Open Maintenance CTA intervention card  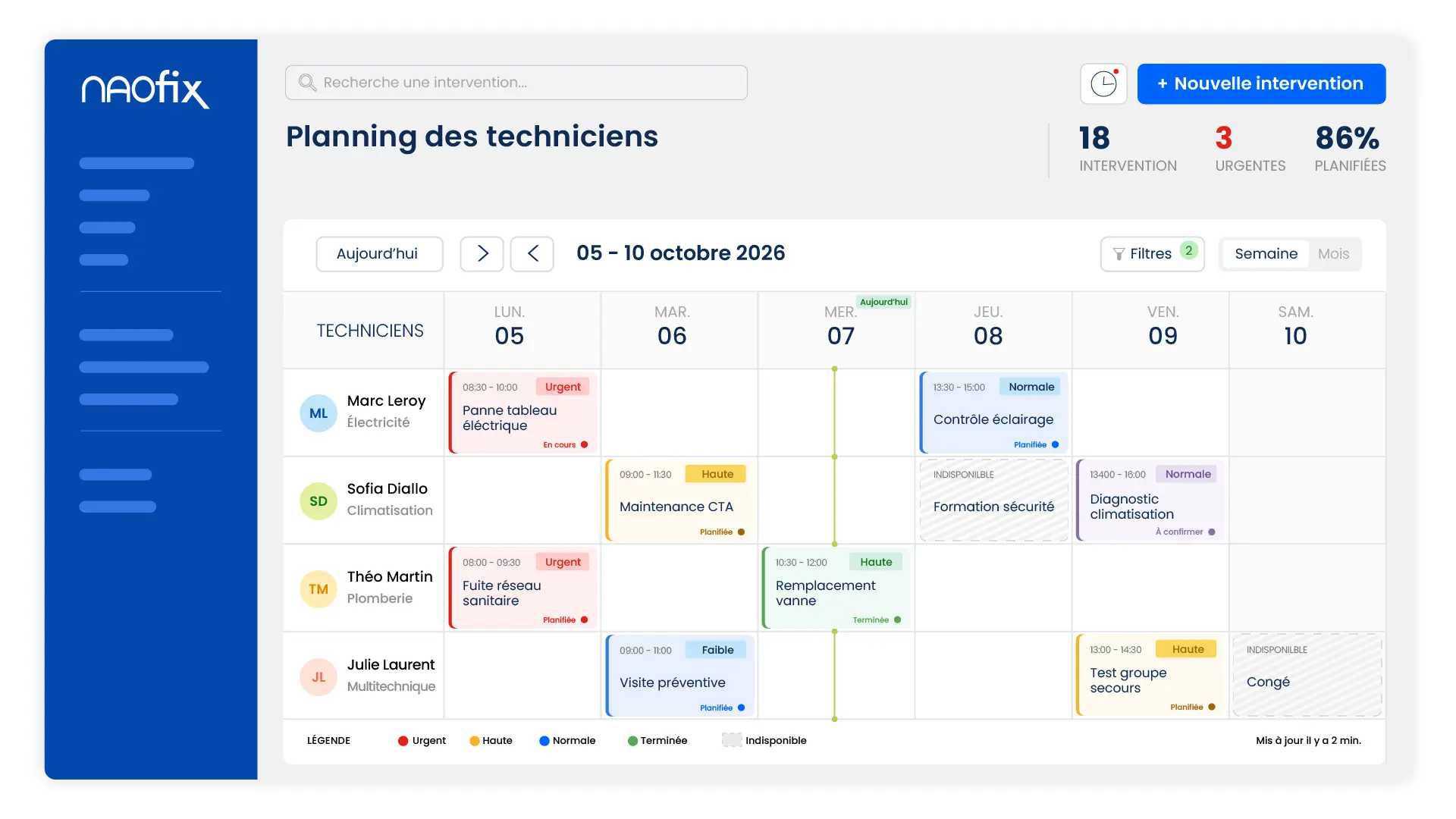pyautogui.click(x=679, y=500)
